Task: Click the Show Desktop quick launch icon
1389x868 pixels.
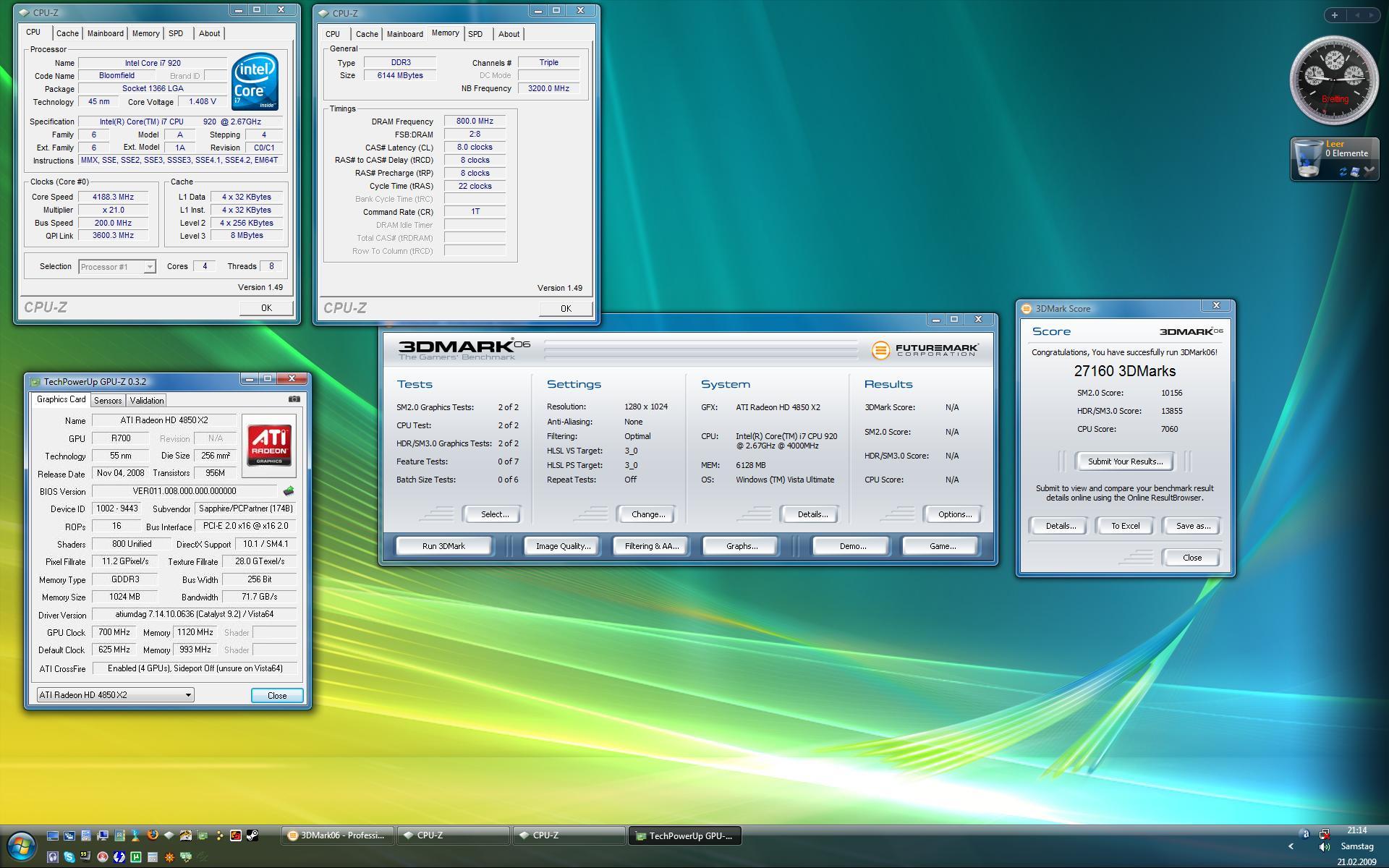Action: click(53, 835)
